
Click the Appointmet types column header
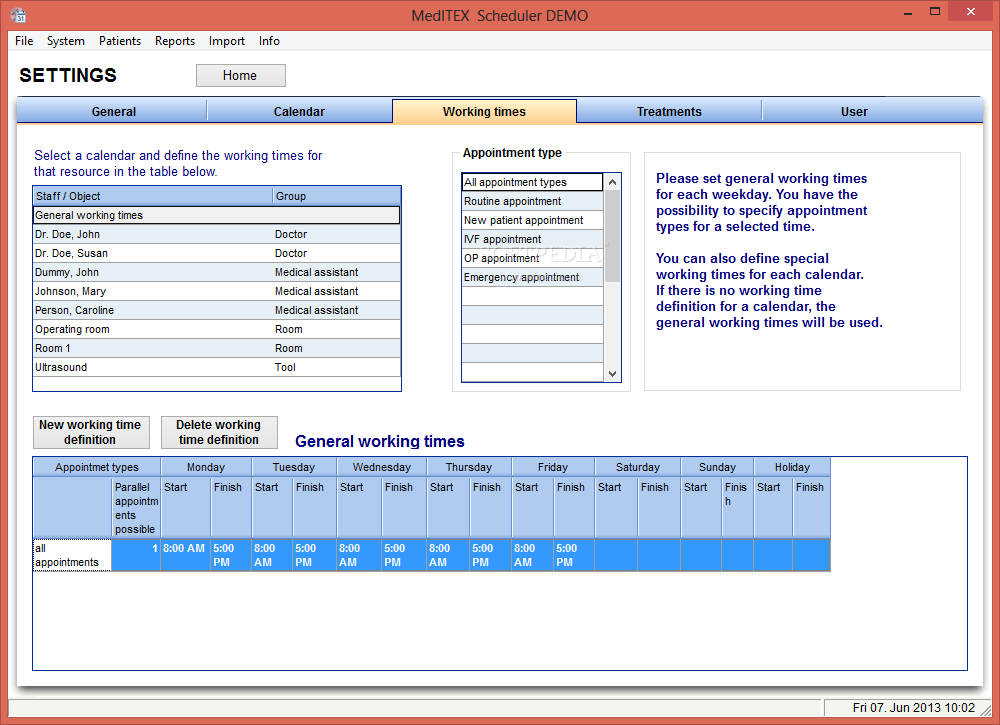point(97,467)
